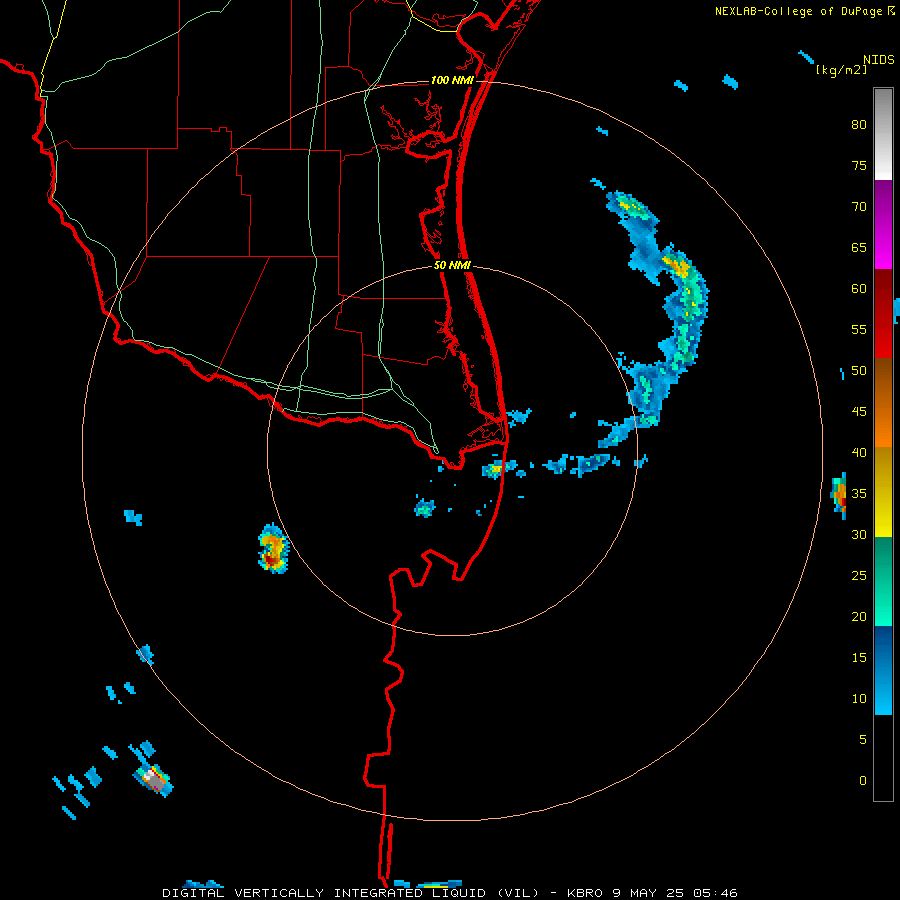The height and width of the screenshot is (900, 900).
Task: Click the 15 value on the color scale
Action: pyautogui.click(x=859, y=658)
